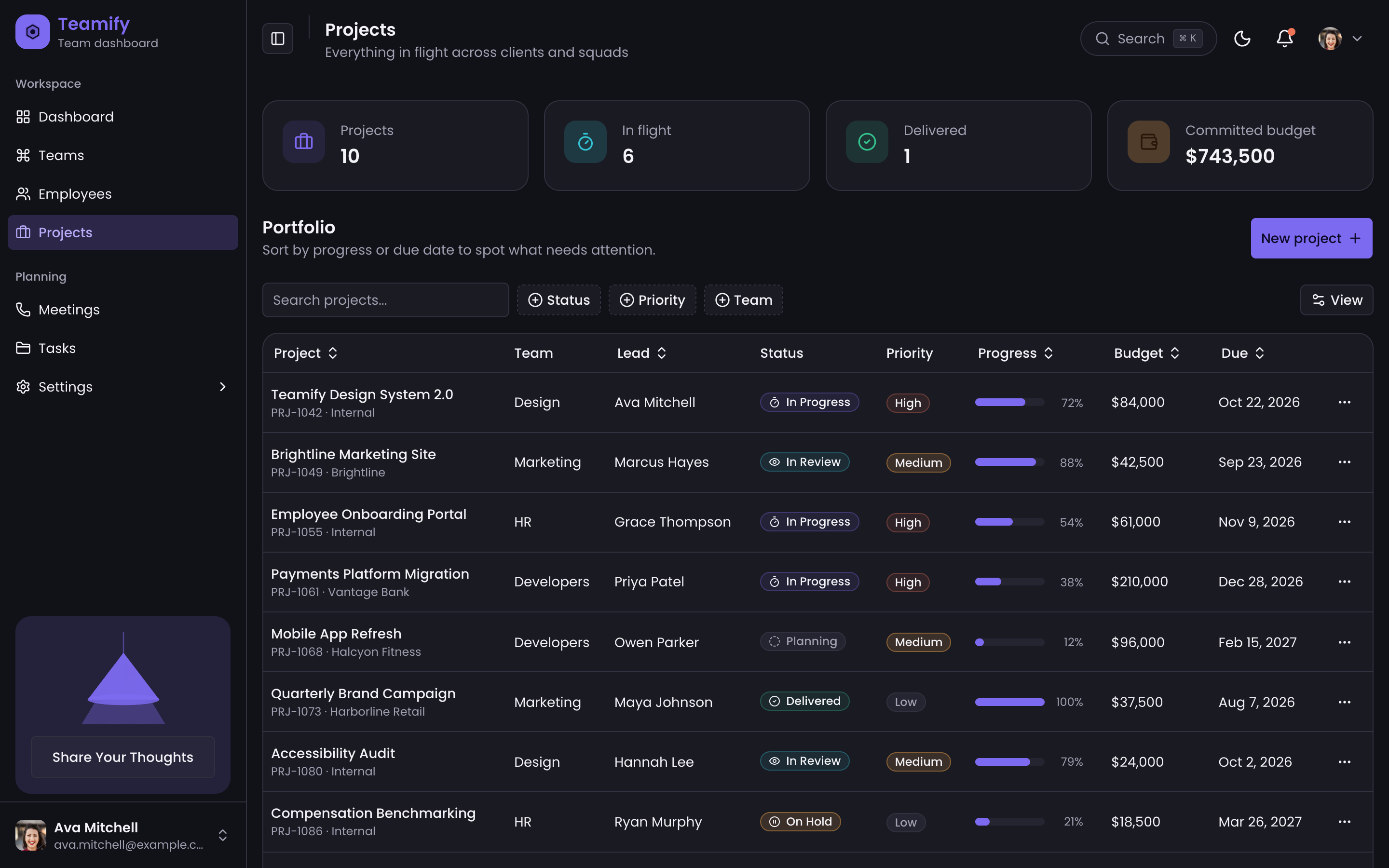
Task: Open Meetings in the sidebar
Action: pyautogui.click(x=123, y=310)
